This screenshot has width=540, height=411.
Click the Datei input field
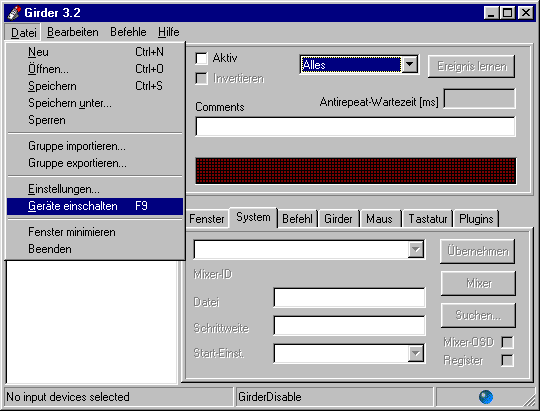click(349, 298)
